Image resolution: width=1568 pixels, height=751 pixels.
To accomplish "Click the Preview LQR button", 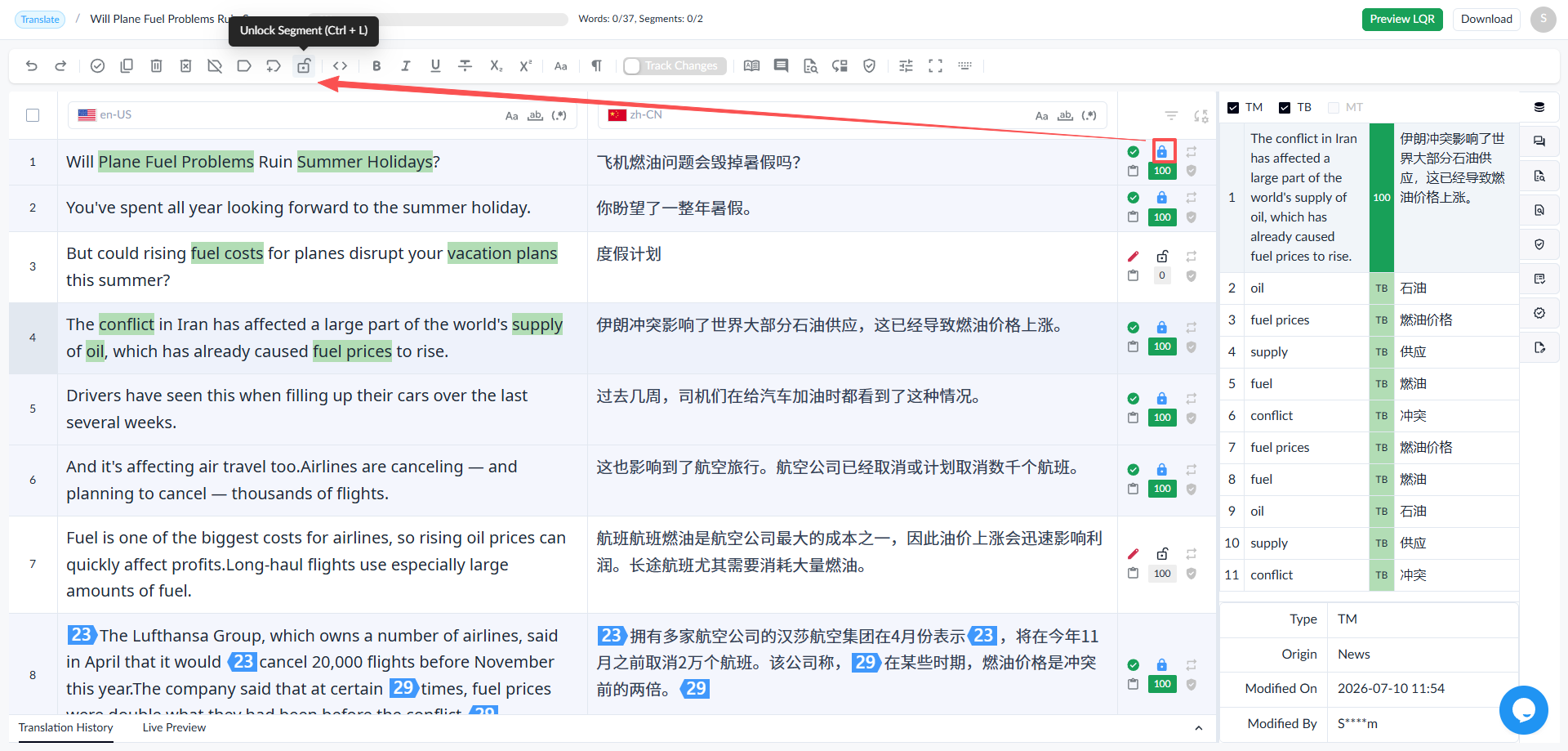I will tap(1402, 19).
